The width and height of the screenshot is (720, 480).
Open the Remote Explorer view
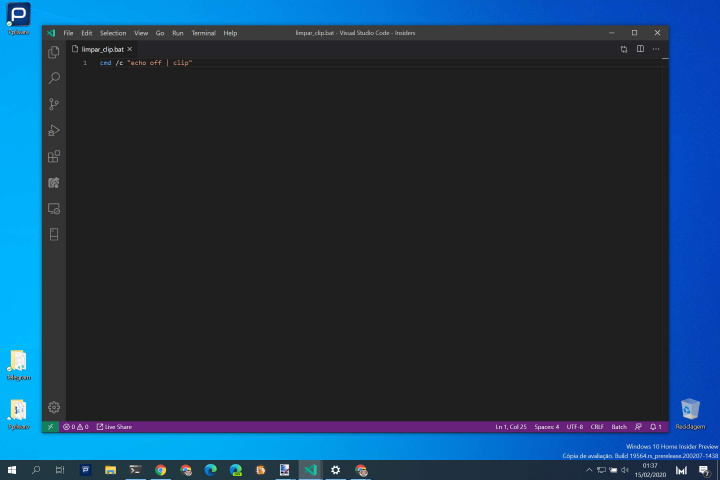tap(54, 208)
